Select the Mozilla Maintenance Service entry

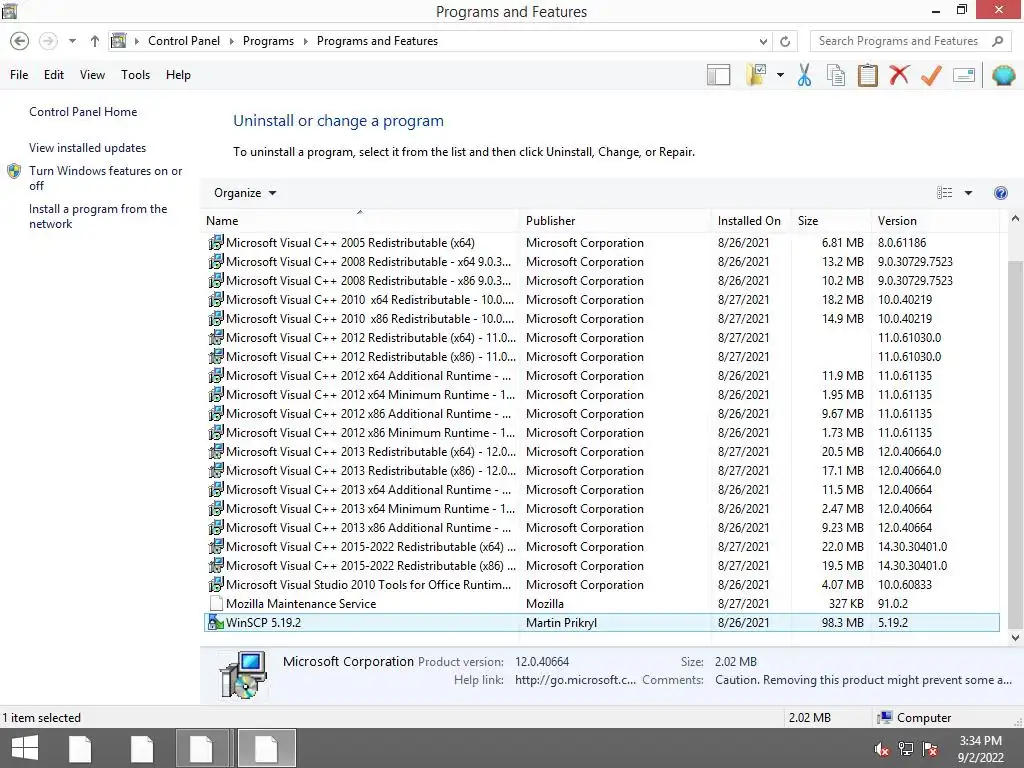(x=601, y=603)
